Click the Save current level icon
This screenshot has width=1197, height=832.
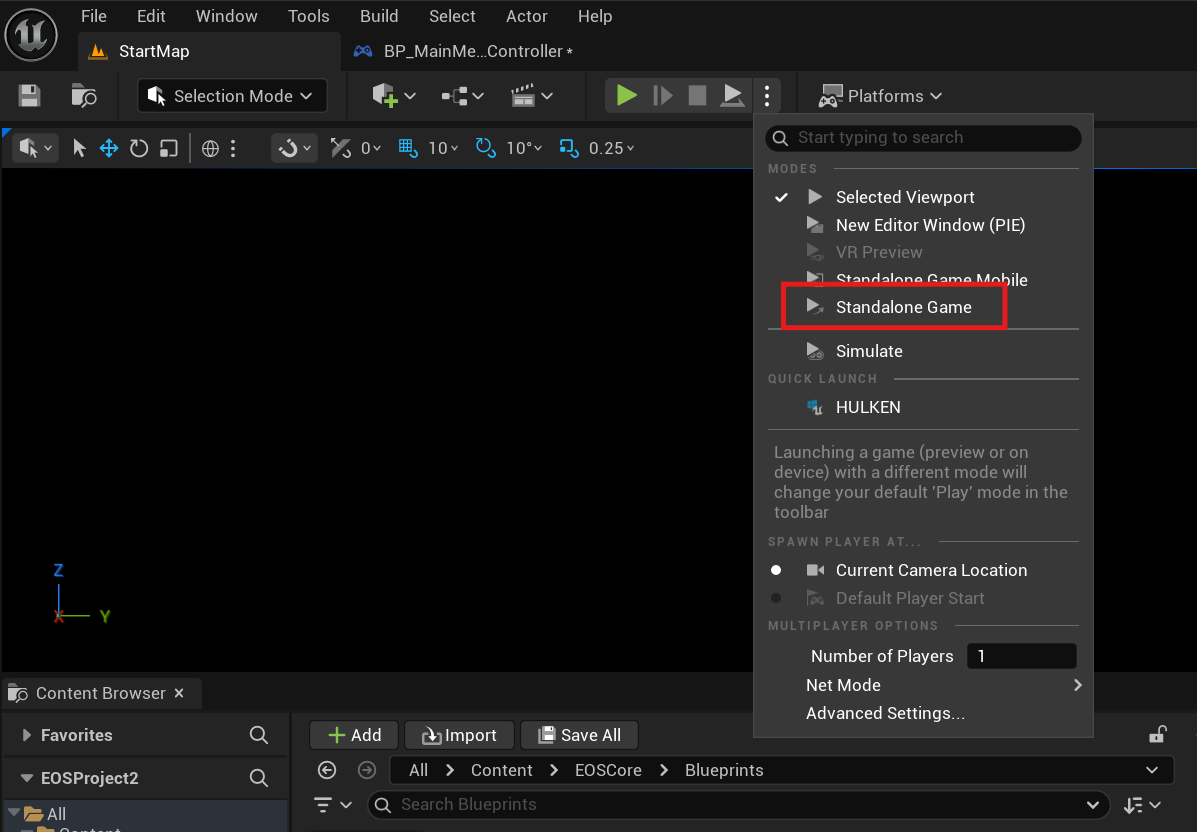click(30, 96)
